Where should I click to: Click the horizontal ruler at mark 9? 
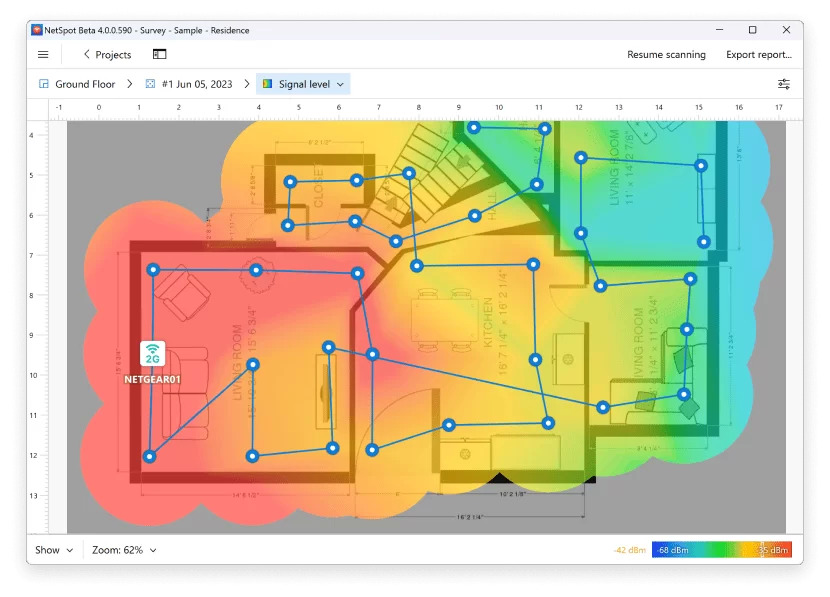[459, 107]
